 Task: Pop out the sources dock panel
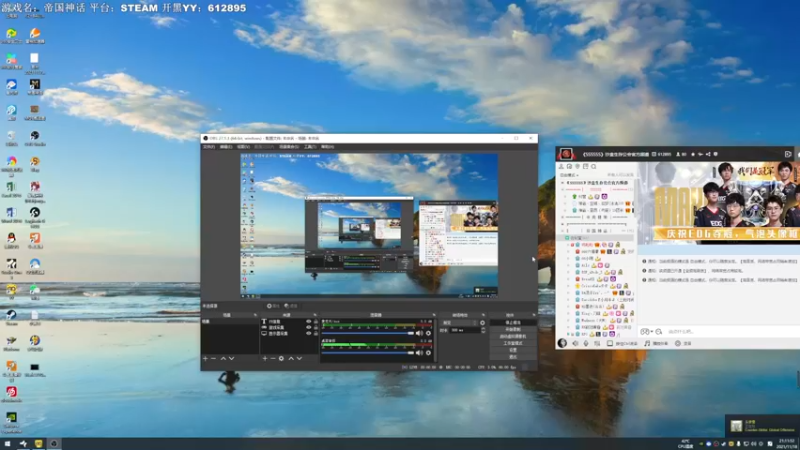tap(315, 315)
